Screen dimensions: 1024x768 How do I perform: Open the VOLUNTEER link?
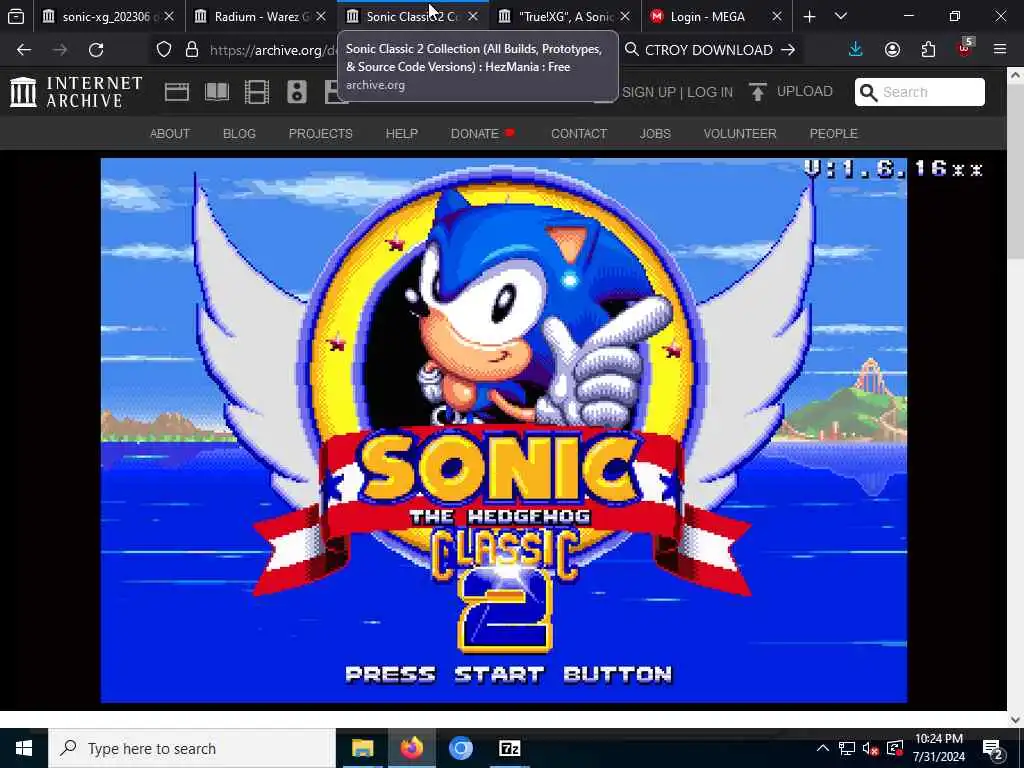[x=740, y=133]
